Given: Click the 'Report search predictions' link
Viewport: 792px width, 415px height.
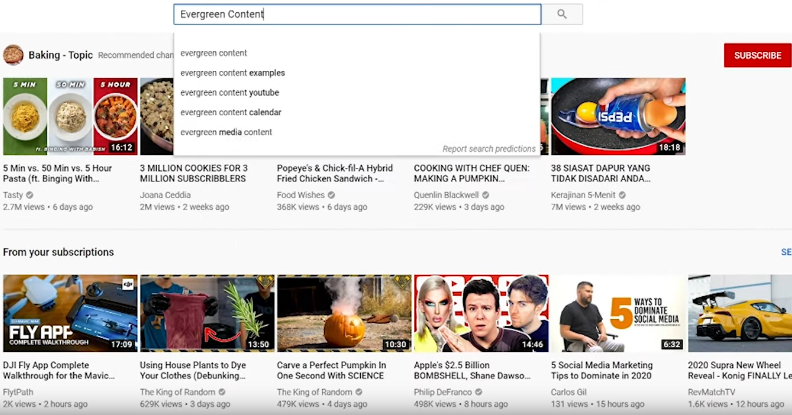Looking at the screenshot, I should 488,149.
